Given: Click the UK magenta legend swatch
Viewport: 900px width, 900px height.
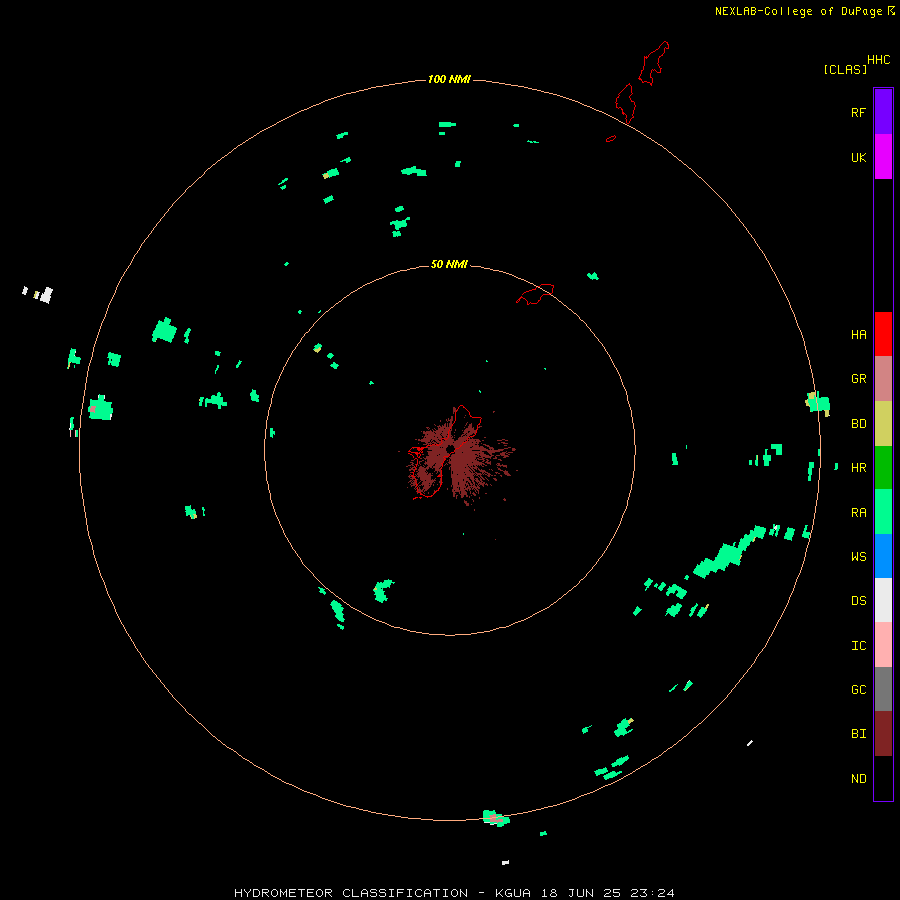Looking at the screenshot, I should [x=883, y=157].
